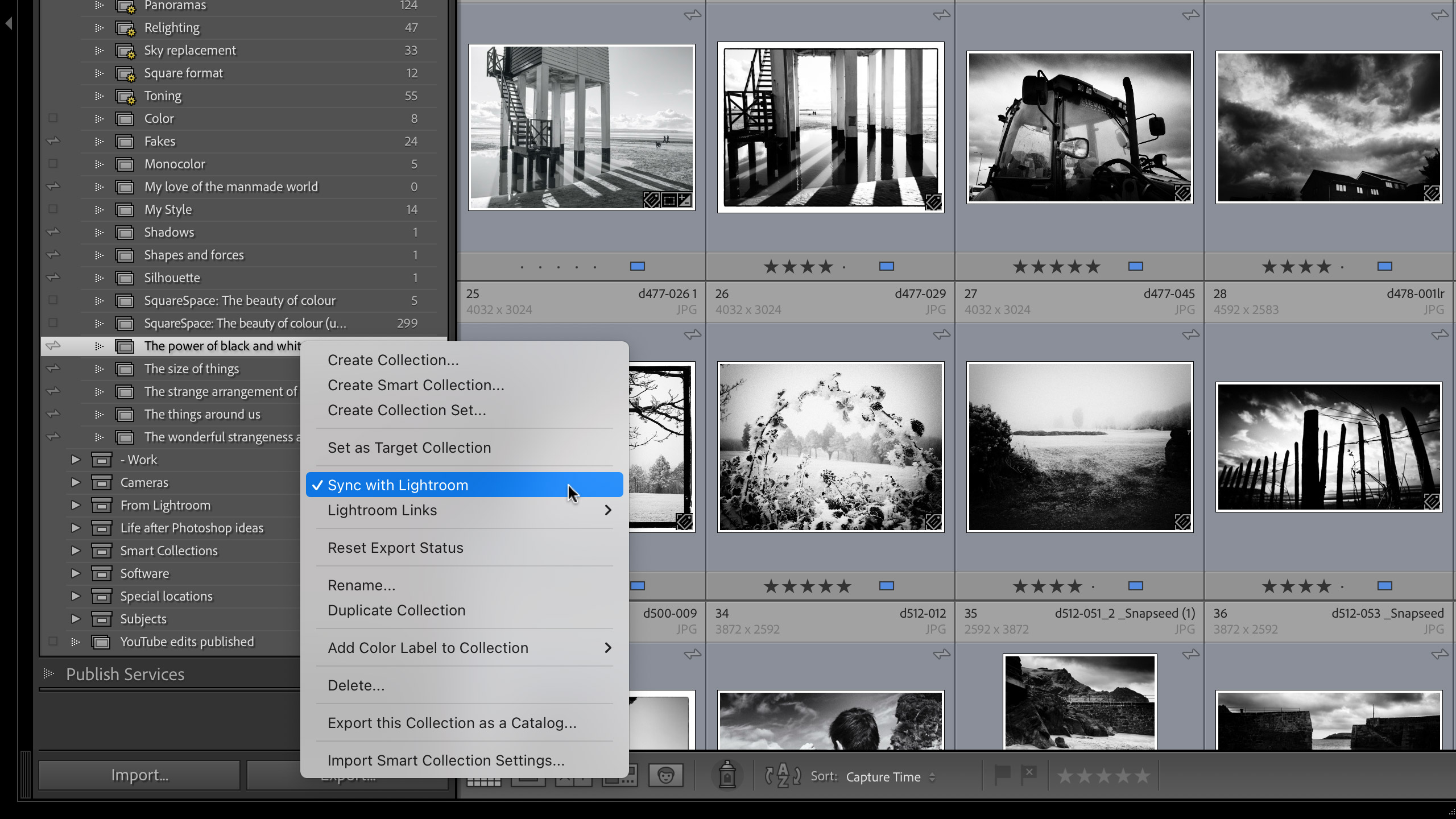Open People face view mode
The width and height of the screenshot is (1456, 819).
point(665,775)
